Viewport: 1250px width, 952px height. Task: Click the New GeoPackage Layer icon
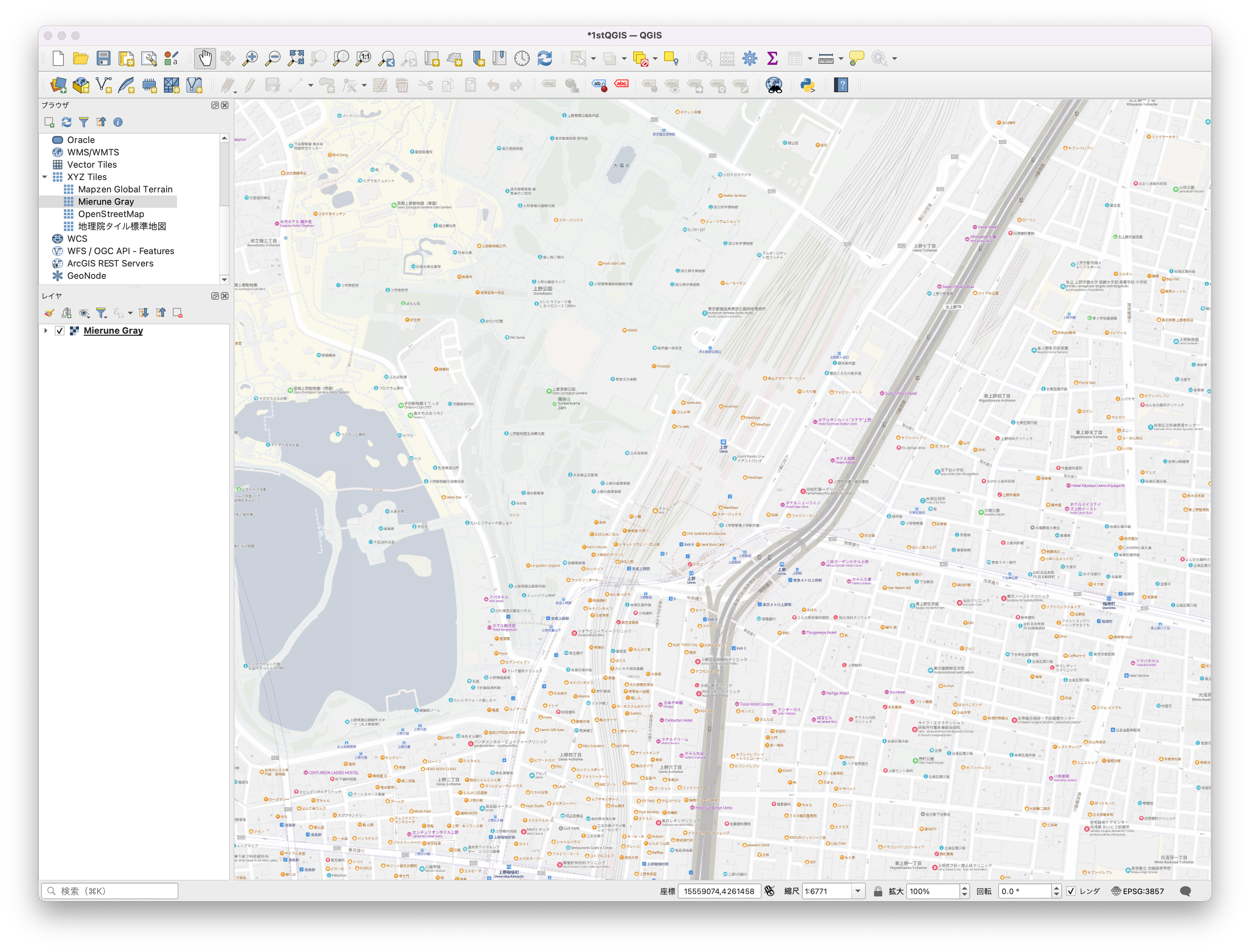coord(81,85)
